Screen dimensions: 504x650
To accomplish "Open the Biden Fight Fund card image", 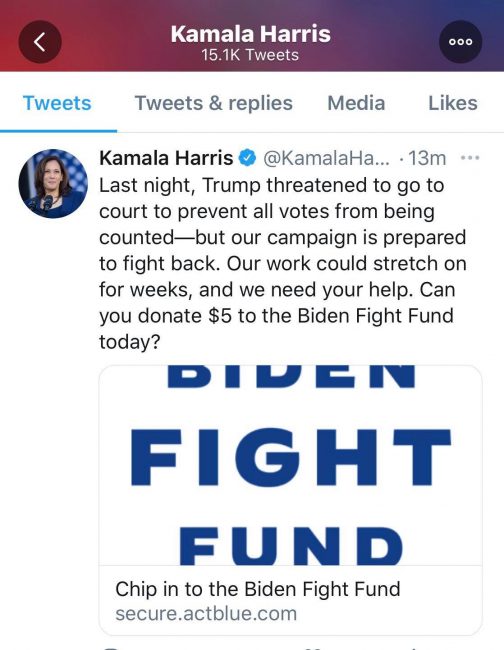I will [x=291, y=465].
